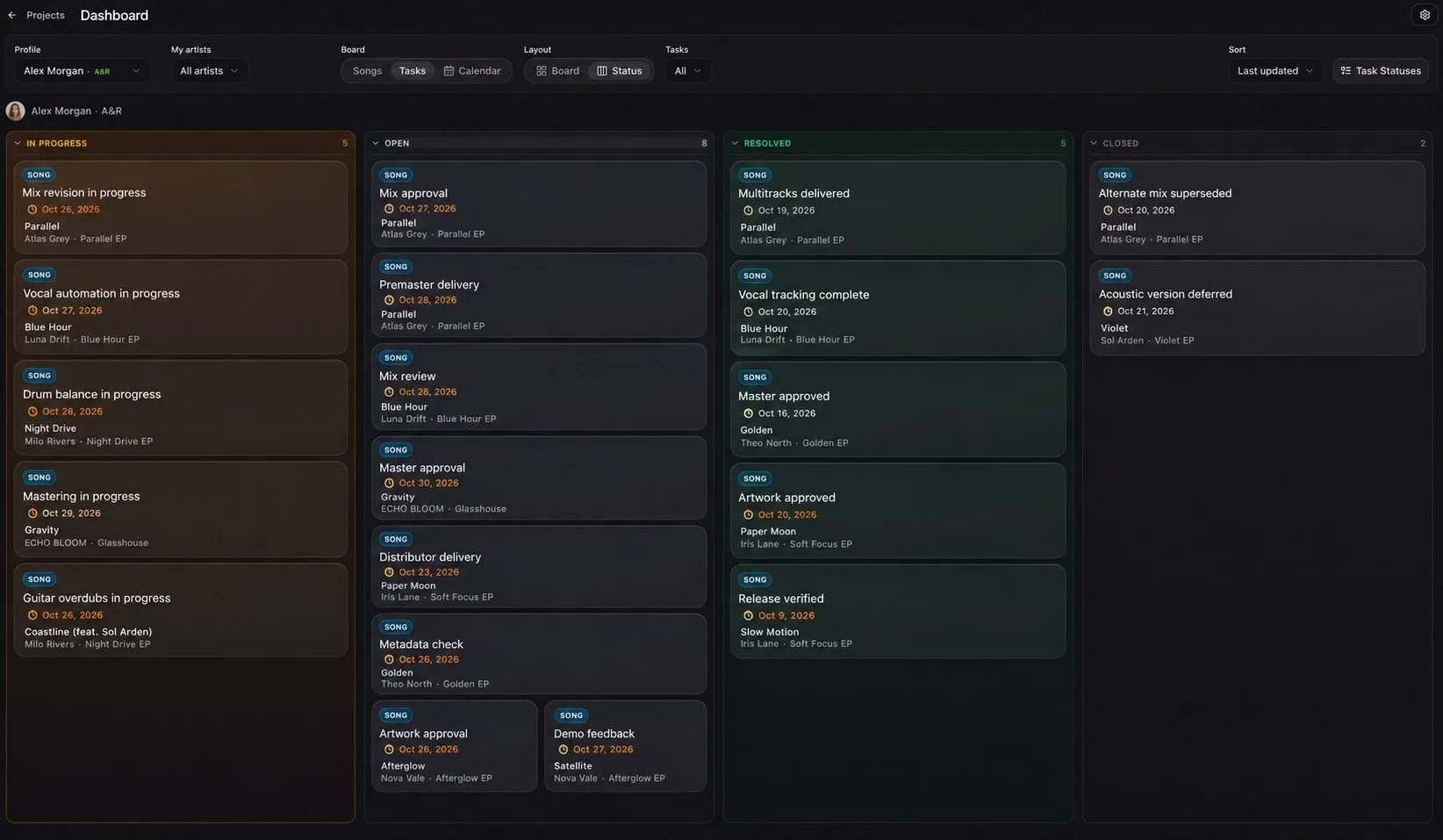The image size is (1443, 840).
Task: Click the clock icon on Vocal automation in progress
Action: pyautogui.click(x=32, y=311)
